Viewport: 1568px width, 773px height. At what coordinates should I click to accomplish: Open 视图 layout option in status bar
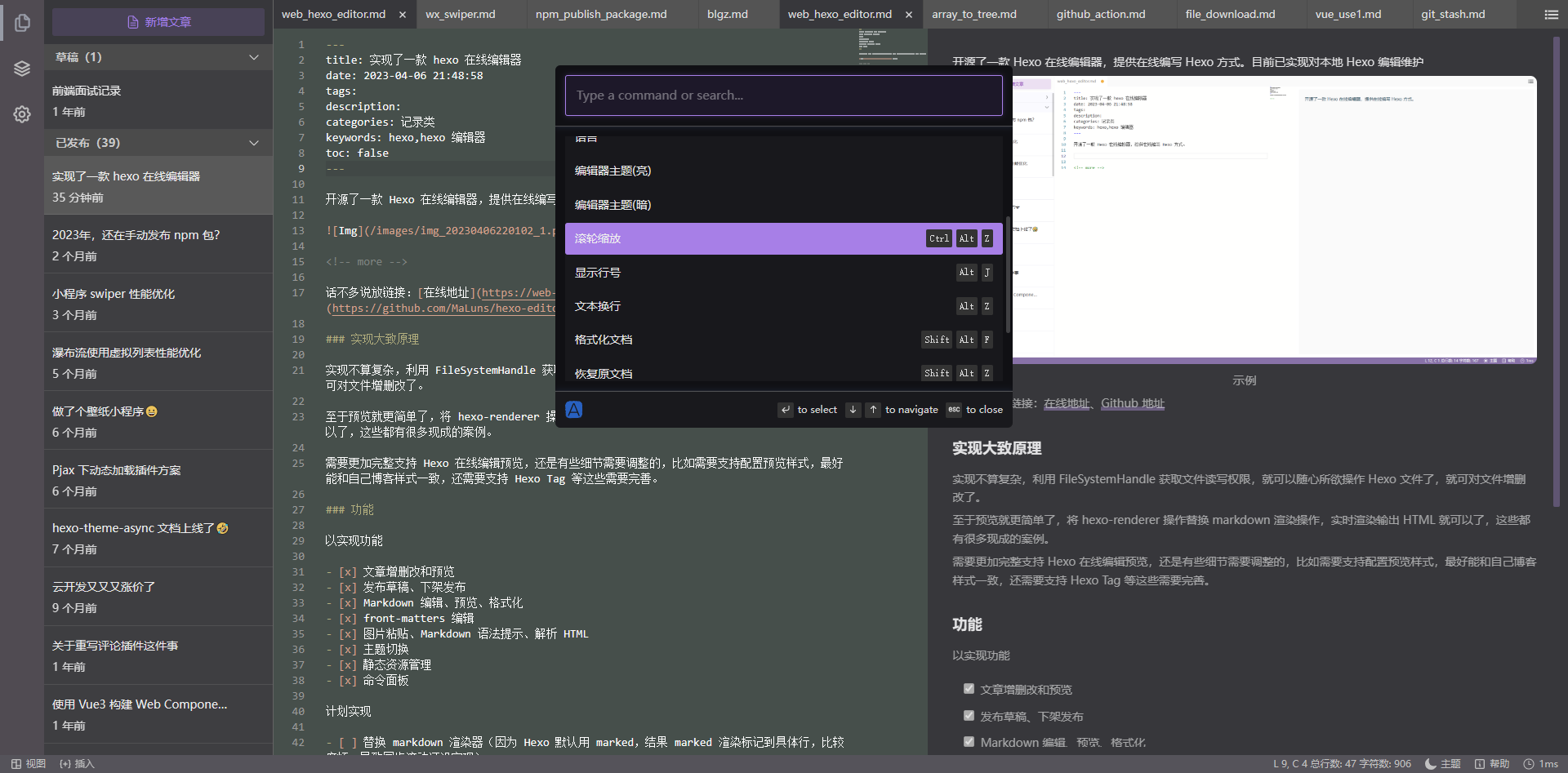pos(29,764)
